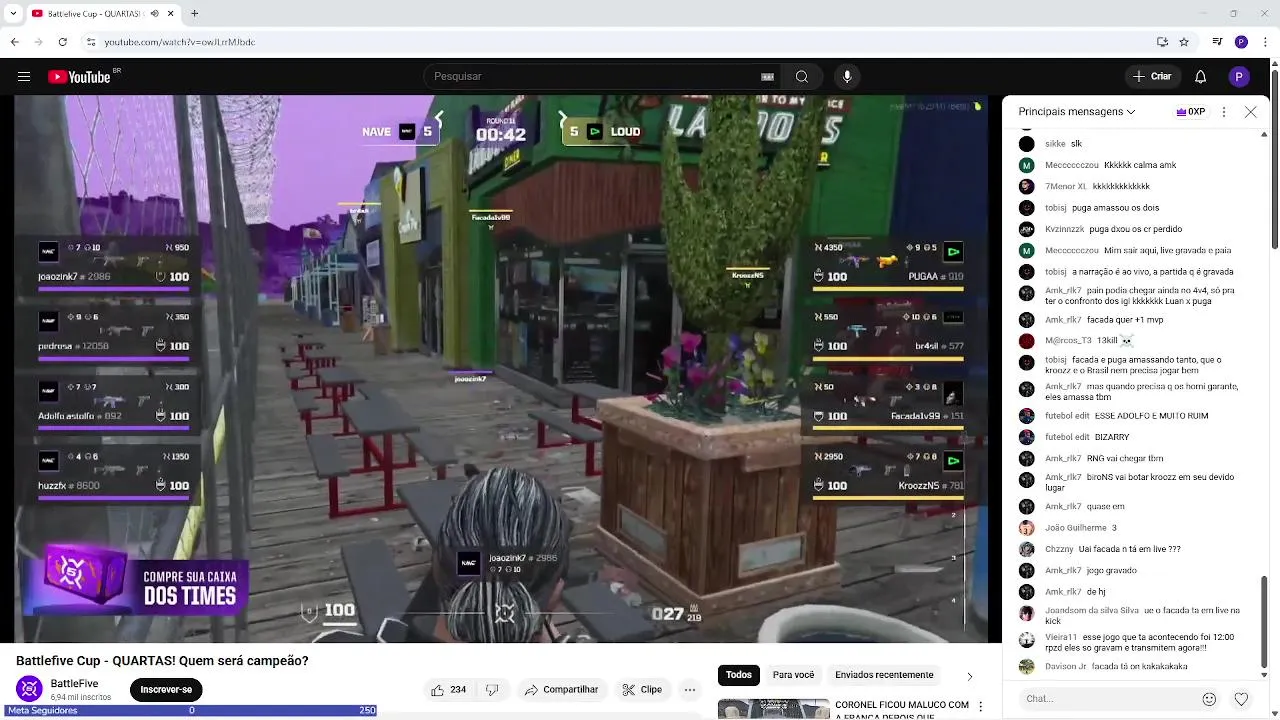Expand Principais mensagens chat dropdown

[x=1076, y=112]
